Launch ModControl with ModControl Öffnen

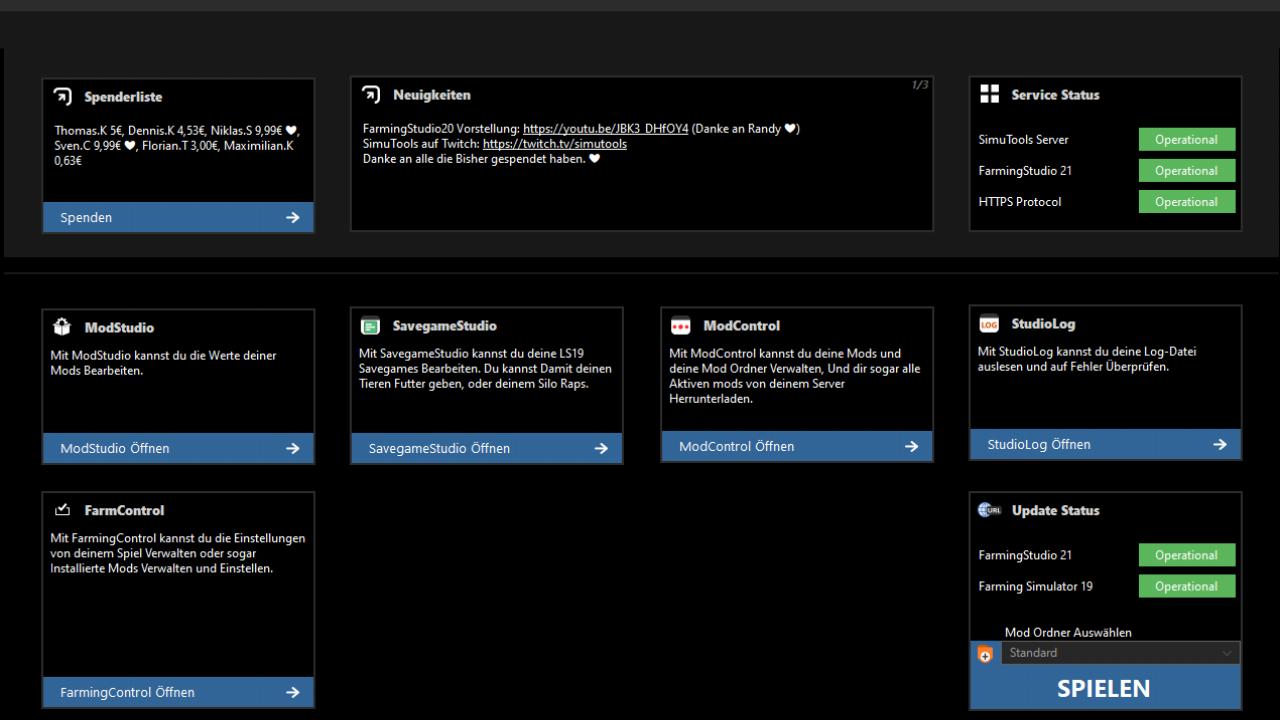pos(797,446)
